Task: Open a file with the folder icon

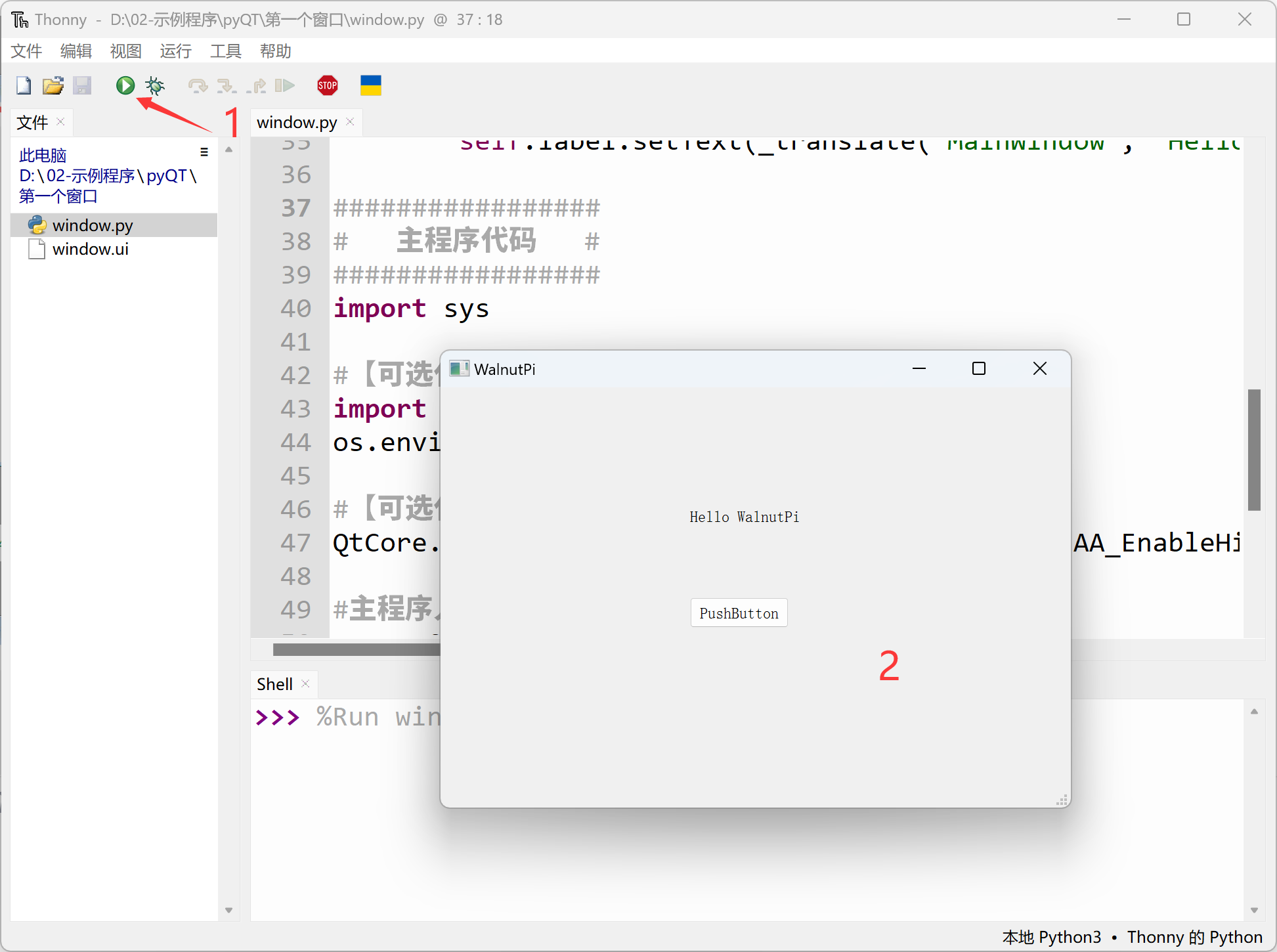Action: pos(53,85)
